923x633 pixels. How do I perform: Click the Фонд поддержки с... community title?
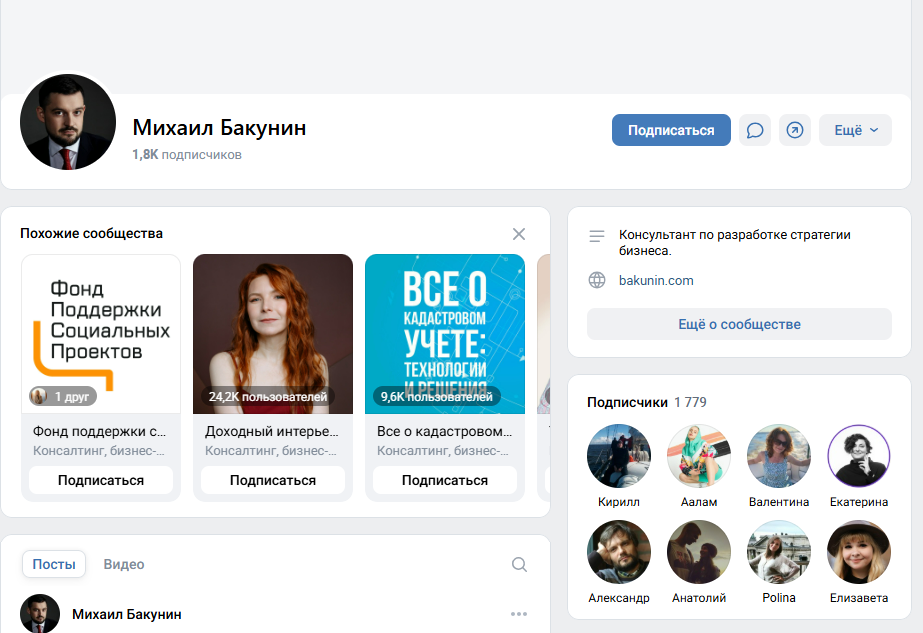coord(99,431)
